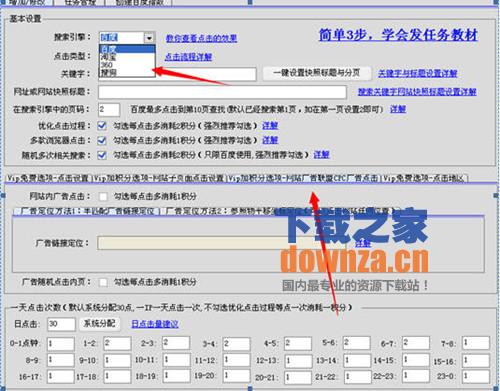Click the 9-10 hourly click field
500x391 pixels.
[117, 360]
